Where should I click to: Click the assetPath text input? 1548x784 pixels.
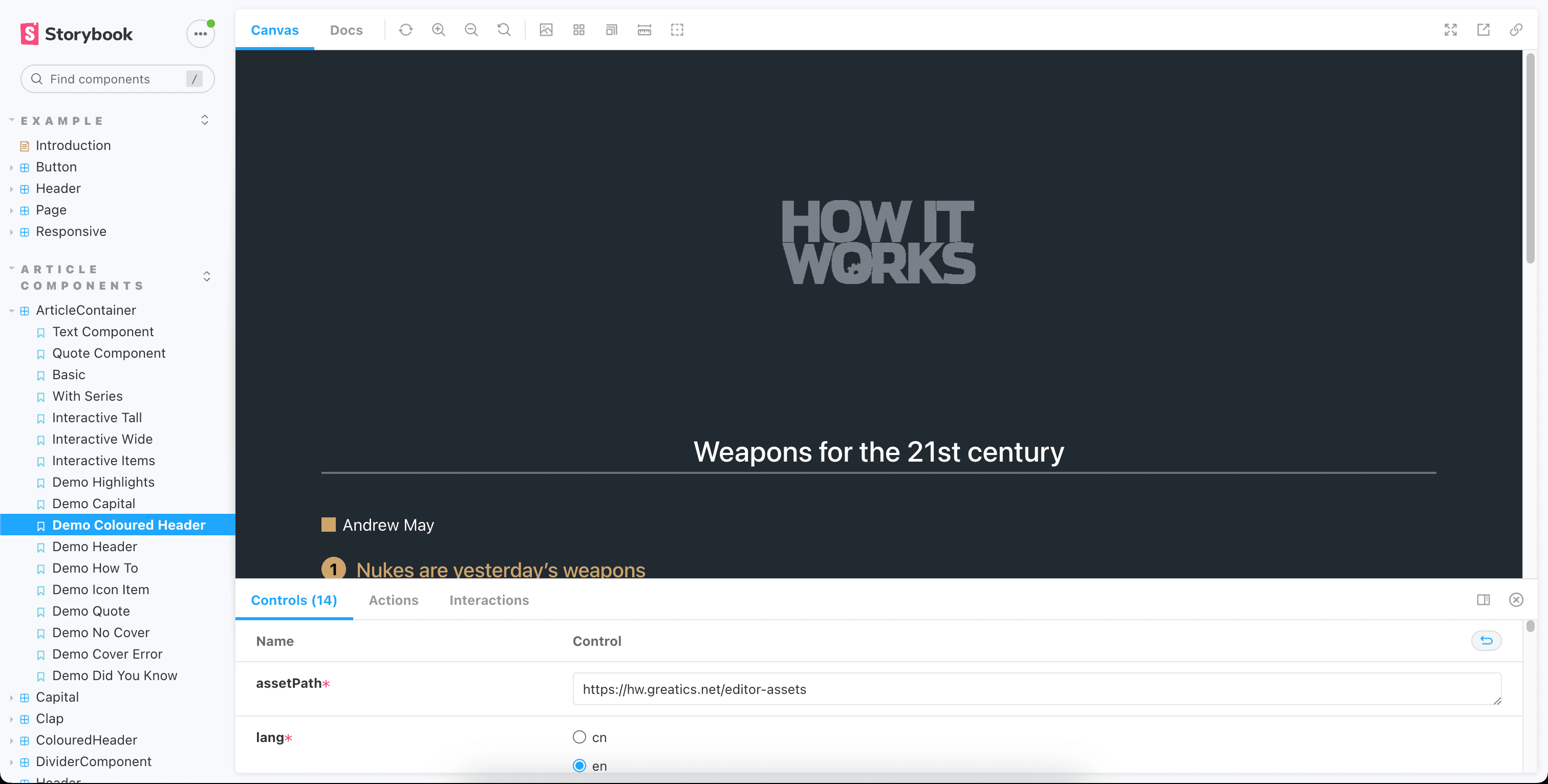[1037, 689]
